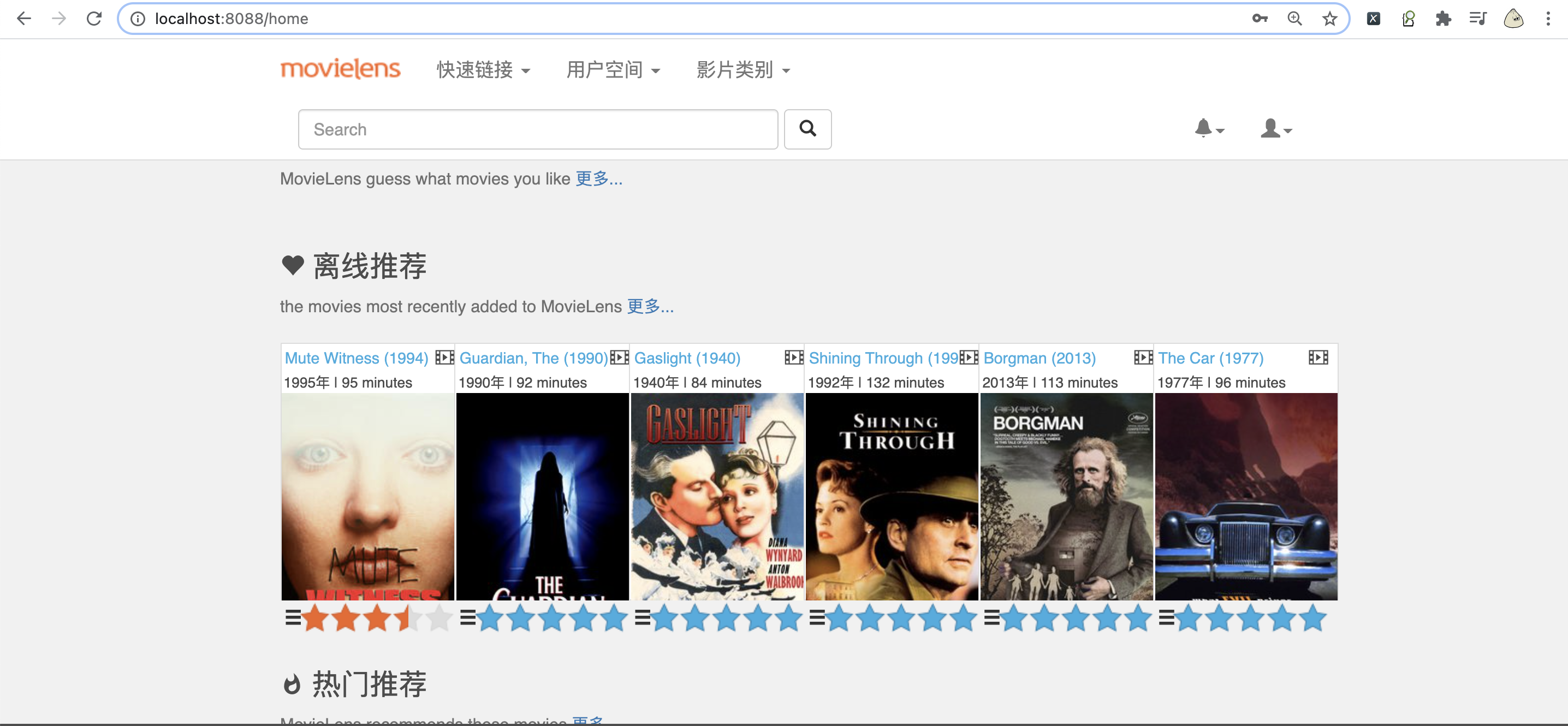Click the film icon next to Guardian, The
The height and width of the screenshot is (726, 1568).
tap(619, 357)
